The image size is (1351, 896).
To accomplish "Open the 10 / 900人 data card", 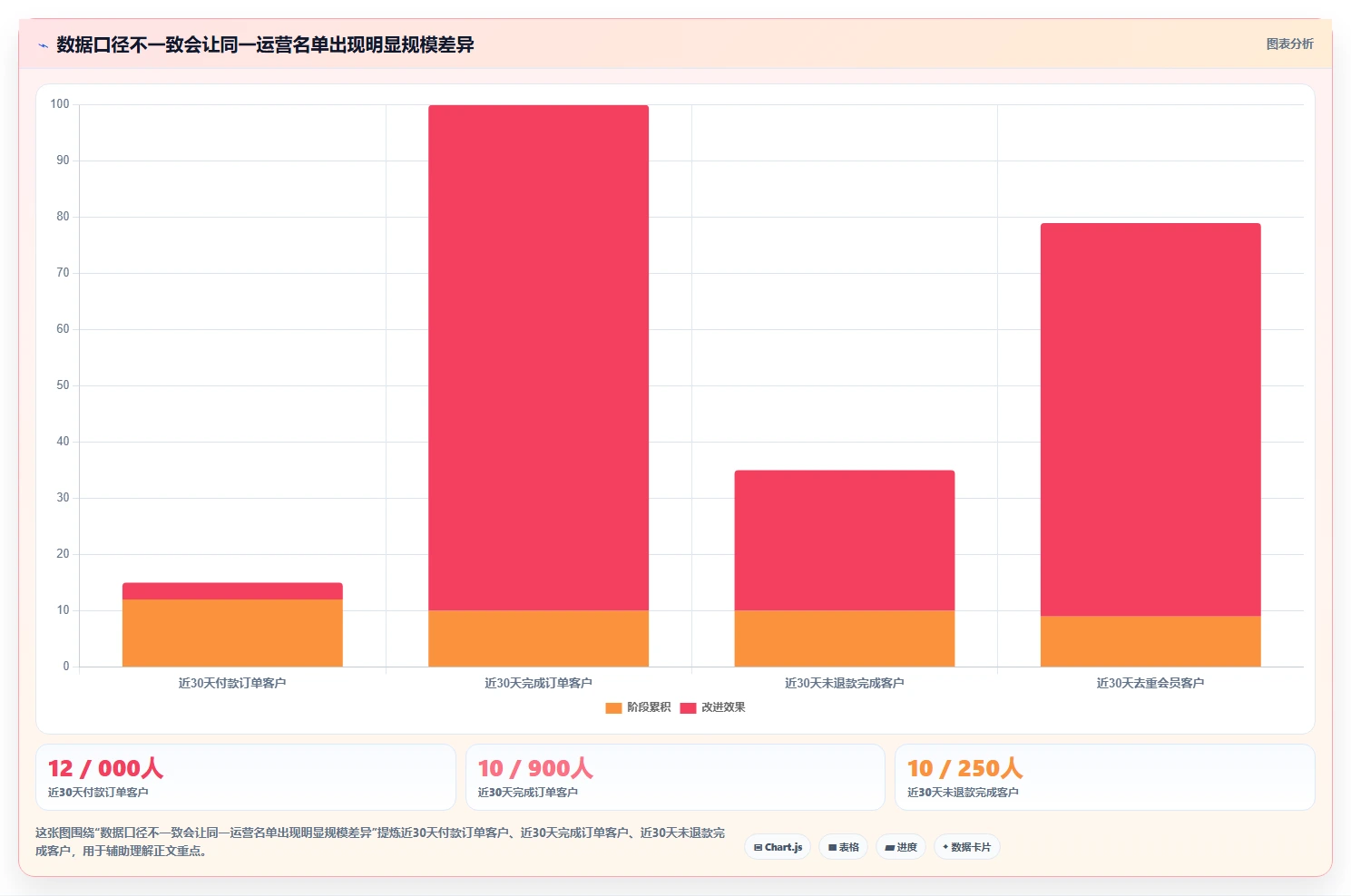I will tap(675, 777).
